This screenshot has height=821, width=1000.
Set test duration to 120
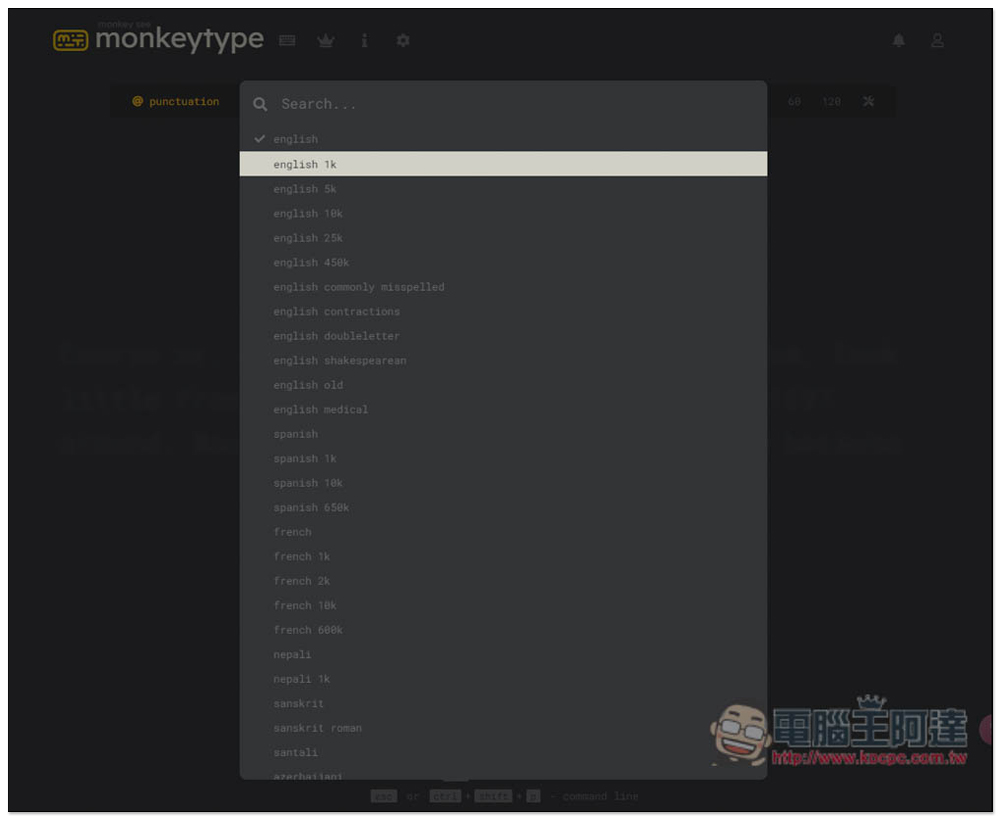(831, 101)
